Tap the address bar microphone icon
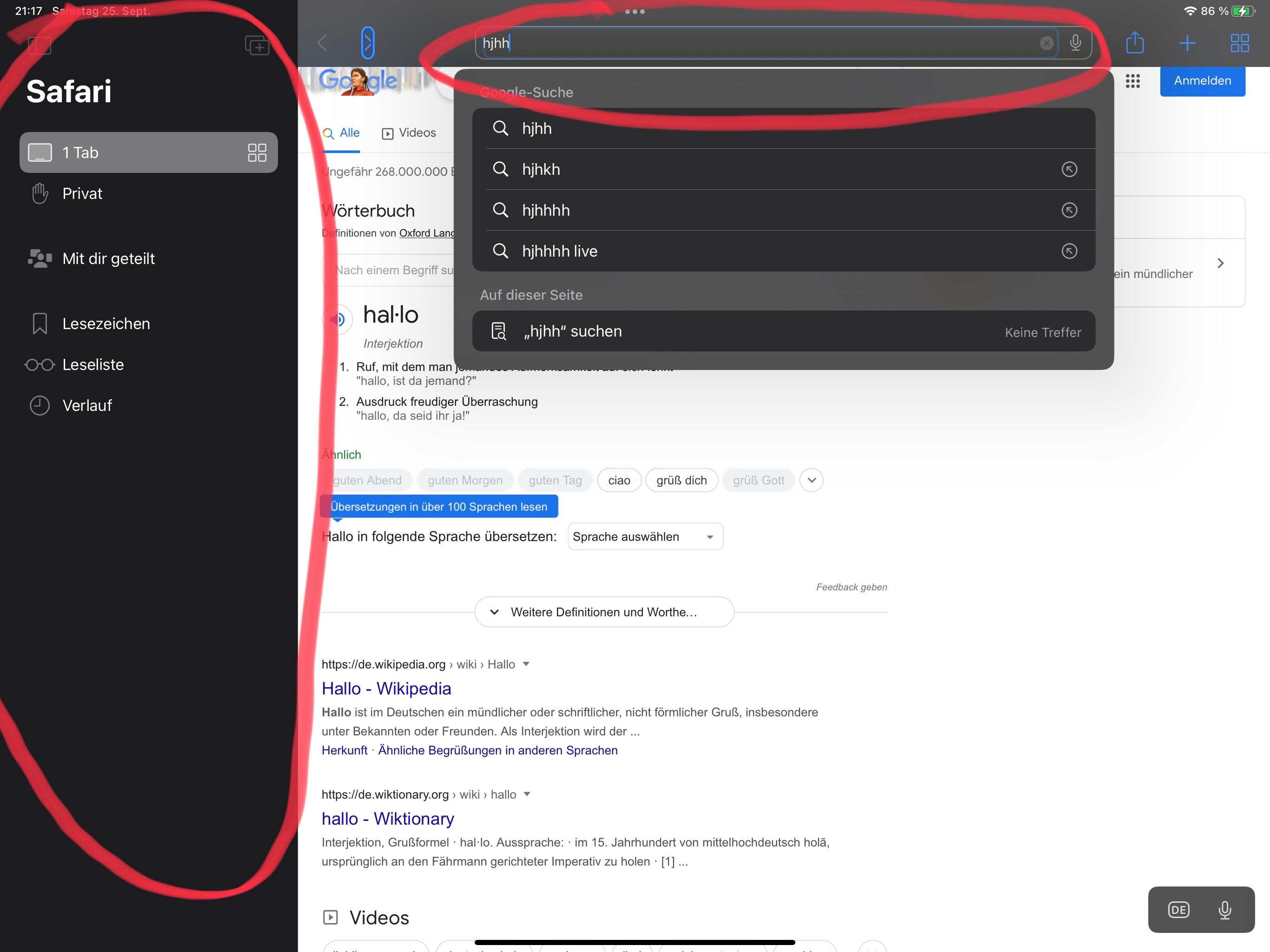The height and width of the screenshot is (952, 1270). pos(1075,43)
